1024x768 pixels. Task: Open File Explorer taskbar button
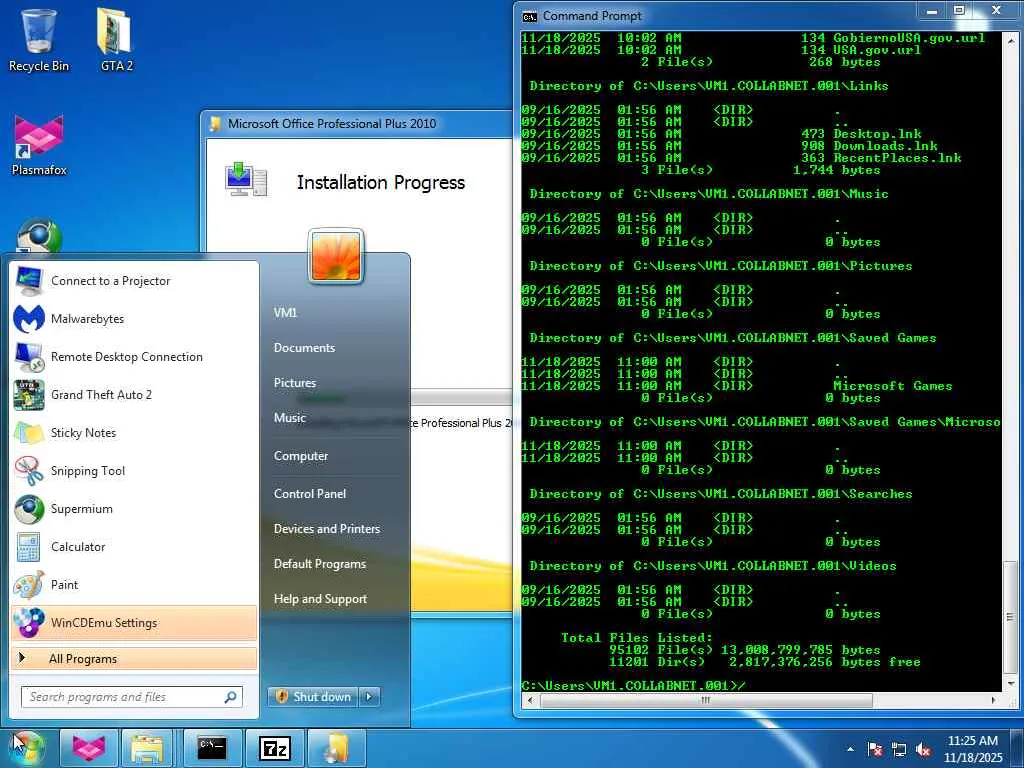(148, 748)
